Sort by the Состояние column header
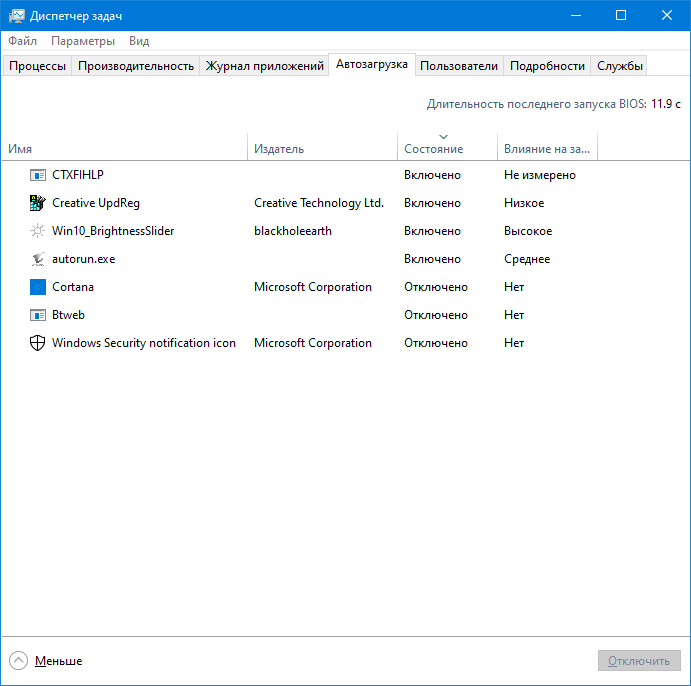This screenshot has width=691, height=686. 448,149
